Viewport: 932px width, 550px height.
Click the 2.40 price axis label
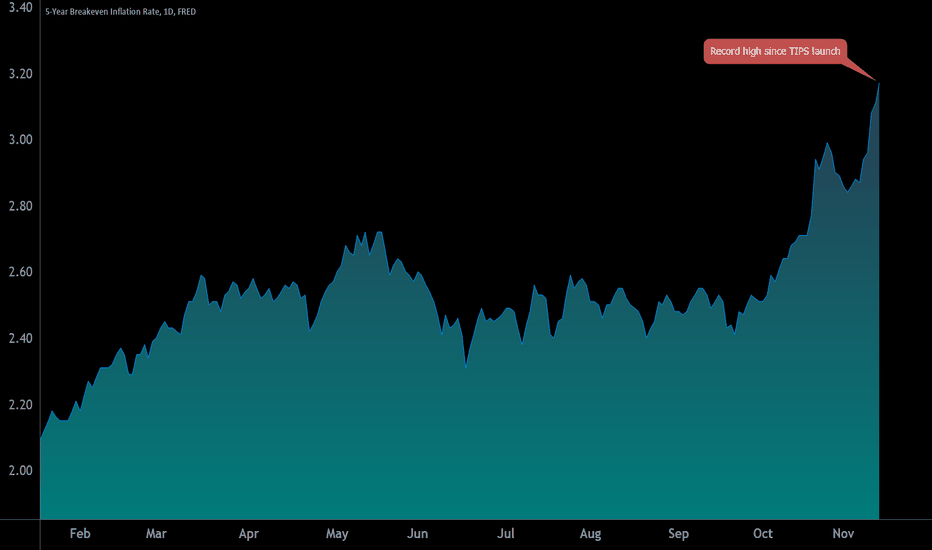click(21, 338)
